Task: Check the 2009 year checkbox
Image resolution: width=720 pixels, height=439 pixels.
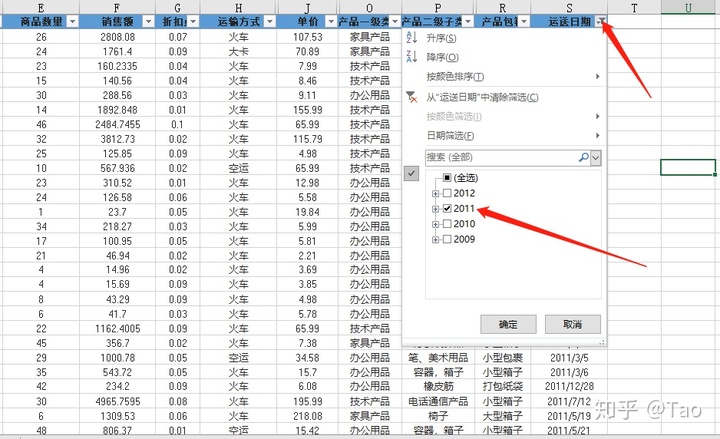Action: click(x=447, y=239)
